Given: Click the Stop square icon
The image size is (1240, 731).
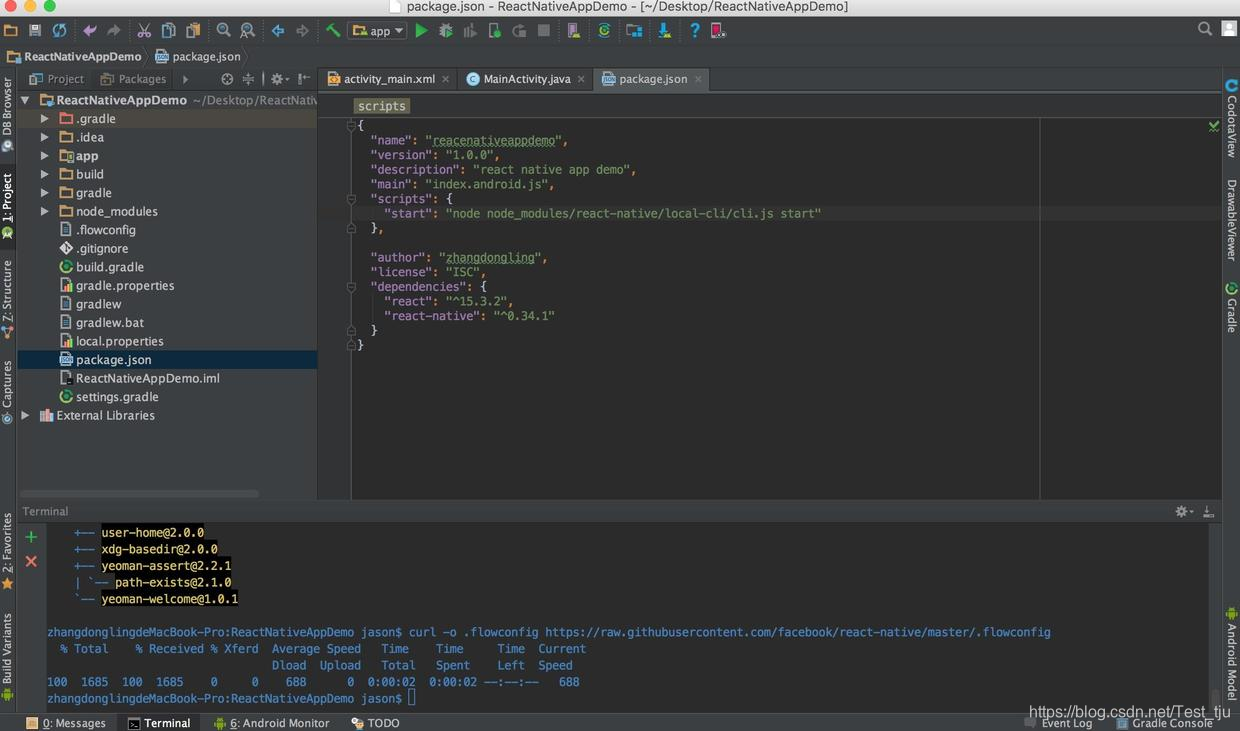Looking at the screenshot, I should [x=544, y=31].
